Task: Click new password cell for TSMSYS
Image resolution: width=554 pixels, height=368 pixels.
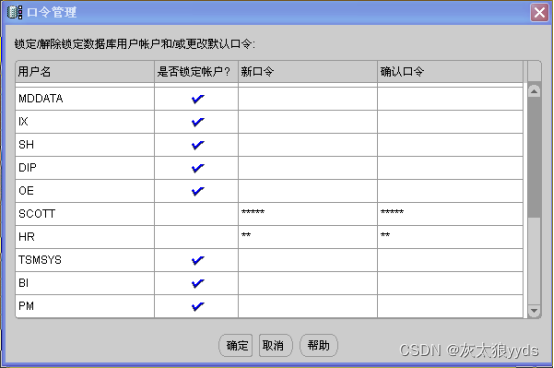Action: click(x=308, y=260)
